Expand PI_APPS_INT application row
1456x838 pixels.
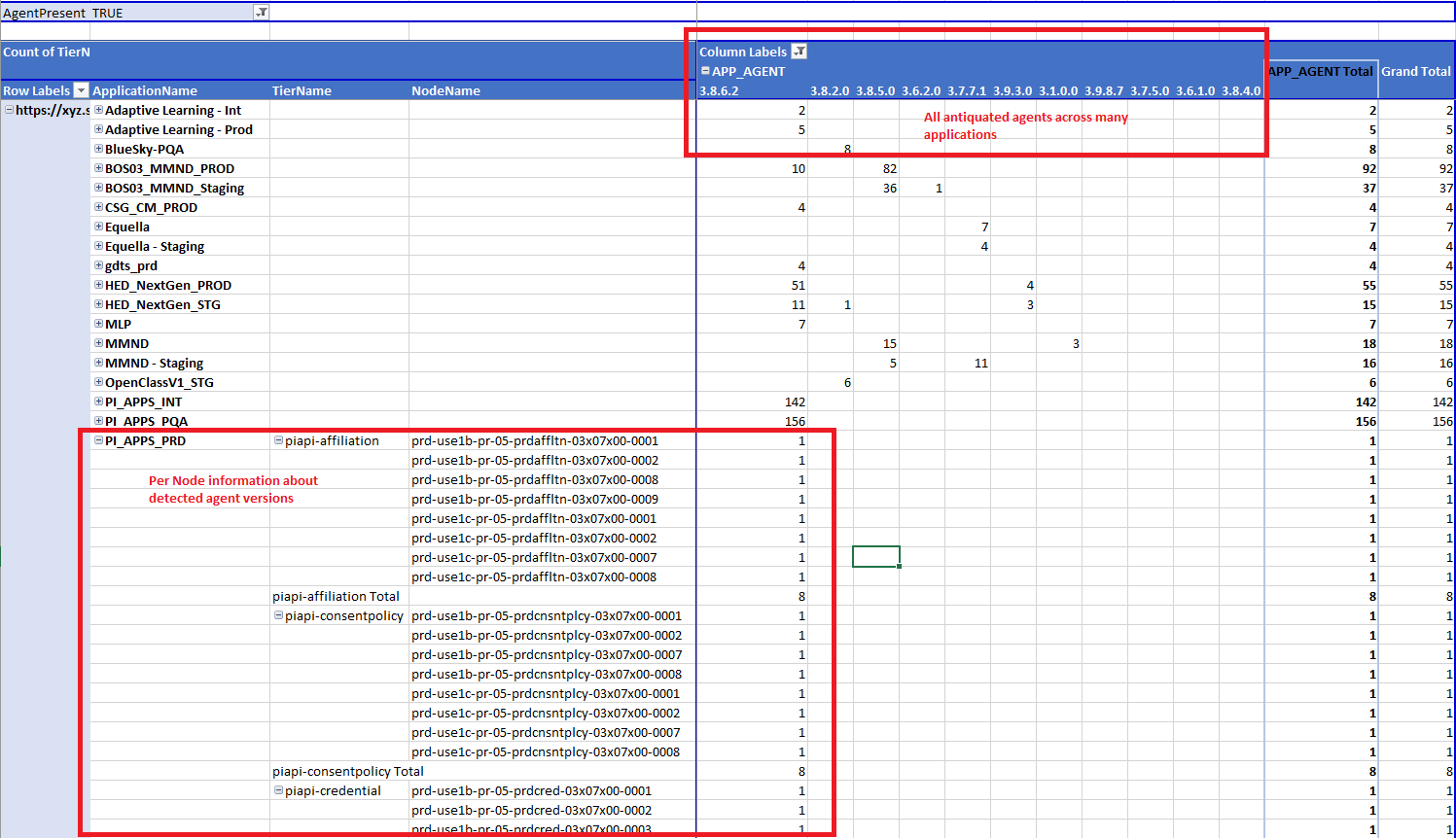pyautogui.click(x=98, y=402)
